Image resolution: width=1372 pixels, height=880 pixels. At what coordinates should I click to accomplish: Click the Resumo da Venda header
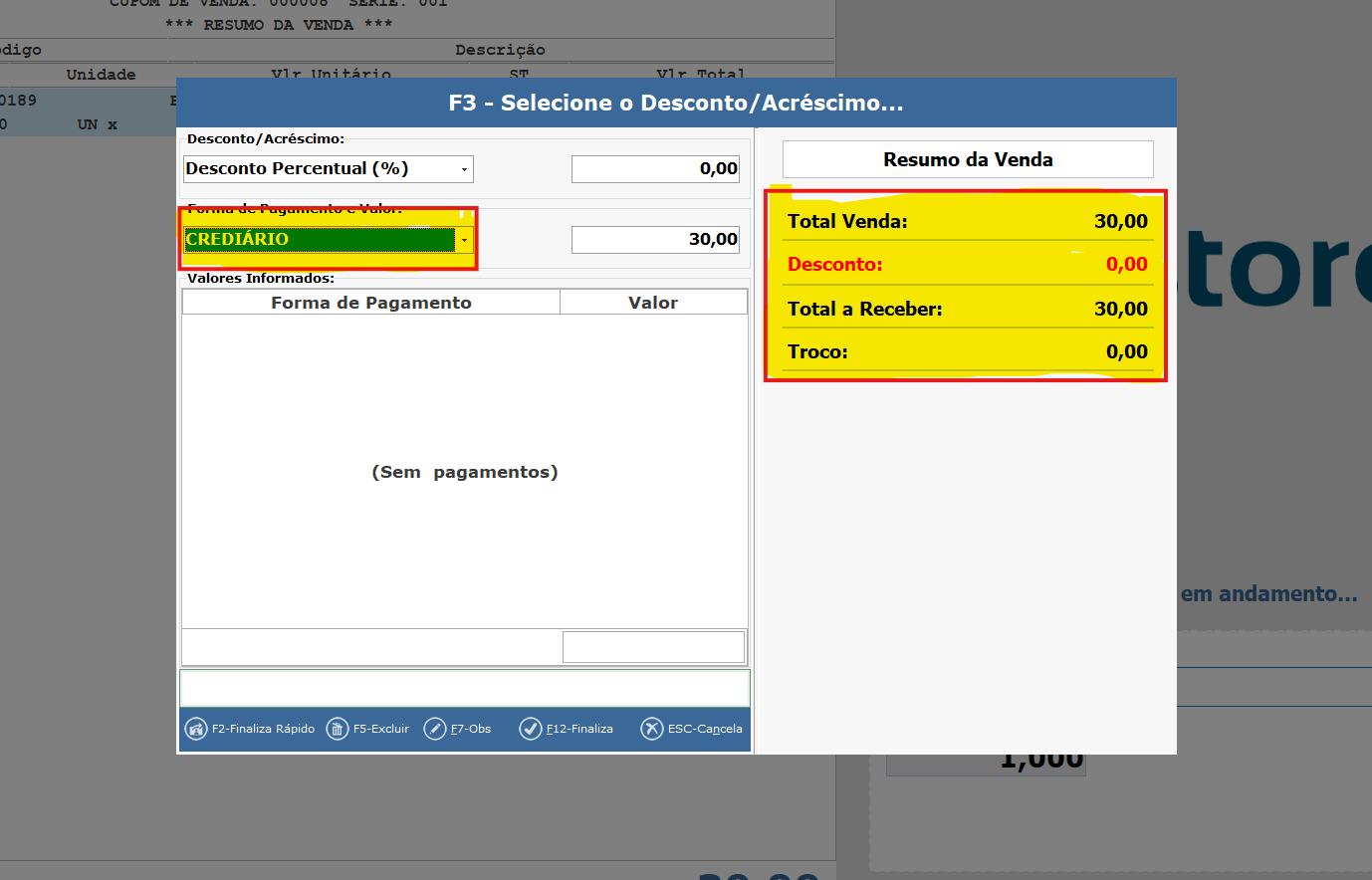coord(968,159)
